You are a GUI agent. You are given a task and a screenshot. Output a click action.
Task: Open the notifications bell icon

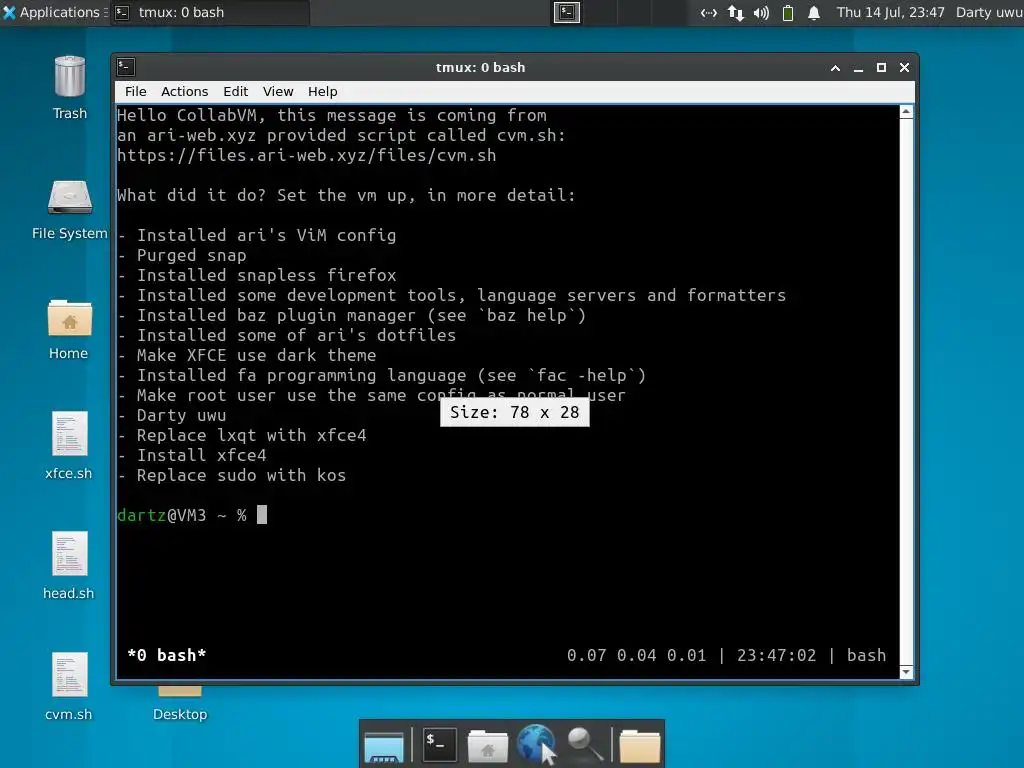(814, 12)
